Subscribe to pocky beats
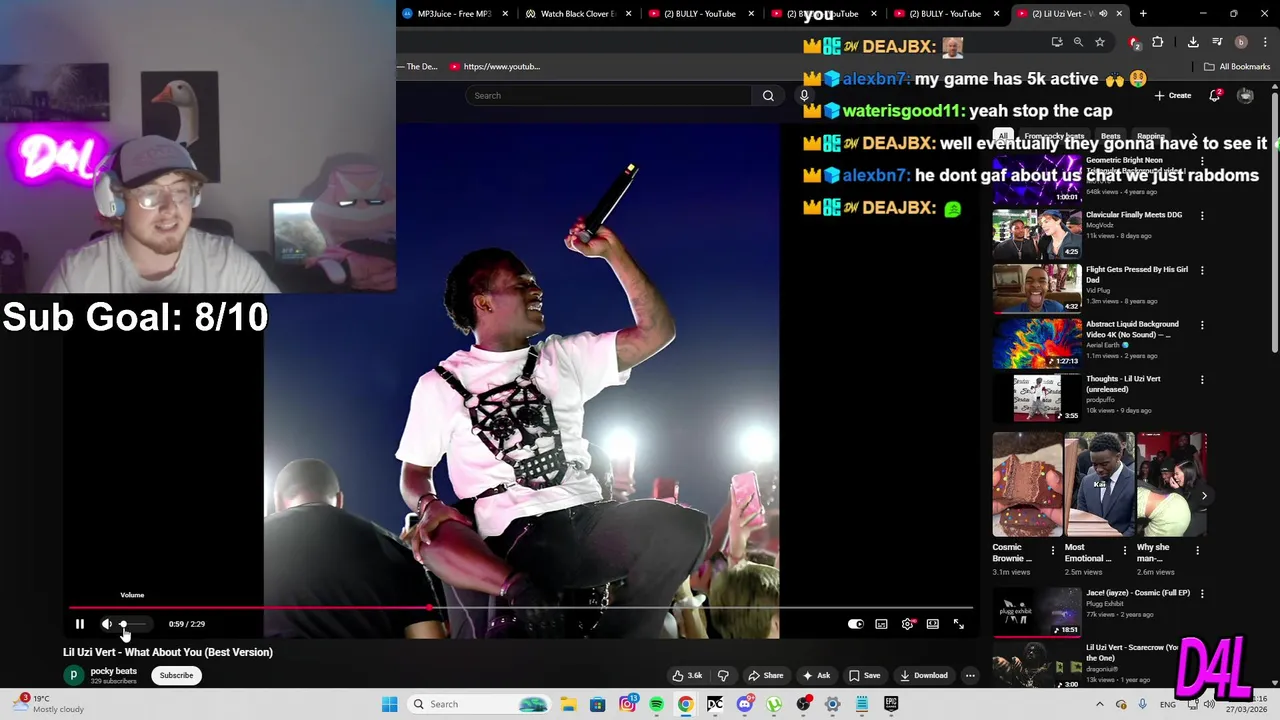The height and width of the screenshot is (720, 1280). (176, 675)
